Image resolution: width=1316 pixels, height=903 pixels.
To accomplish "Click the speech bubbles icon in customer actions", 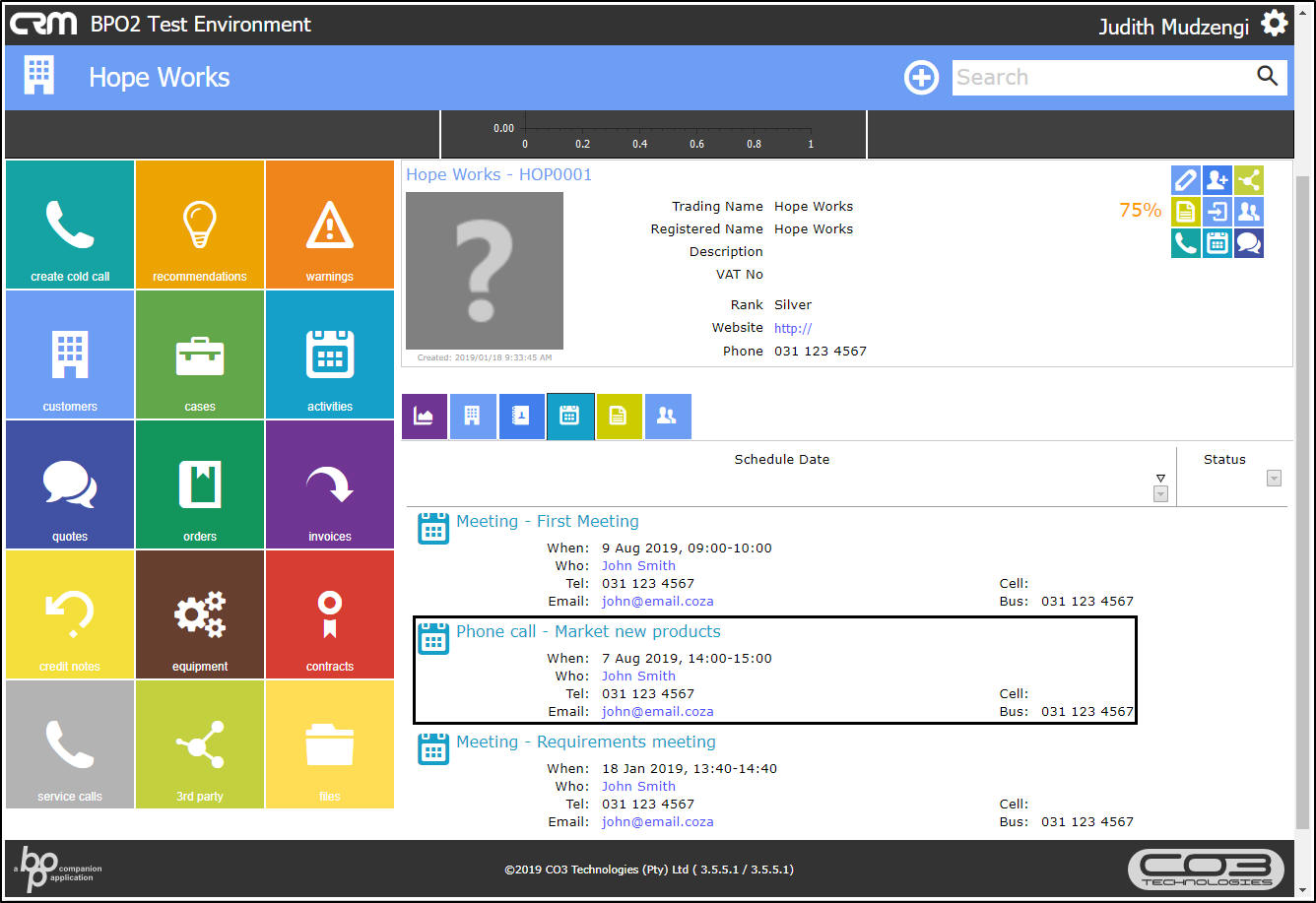I will (x=1249, y=243).
